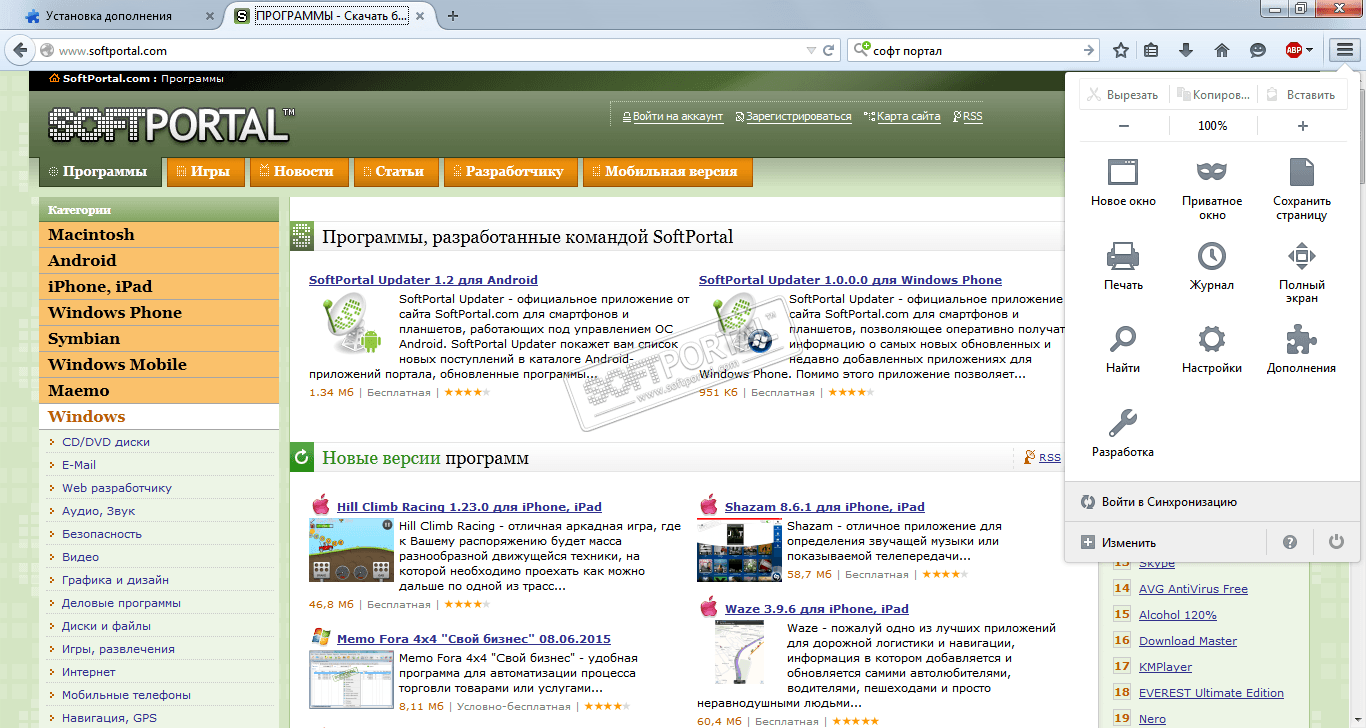
Task: Open the add-ons manager (Дополнения)
Action: (1301, 349)
